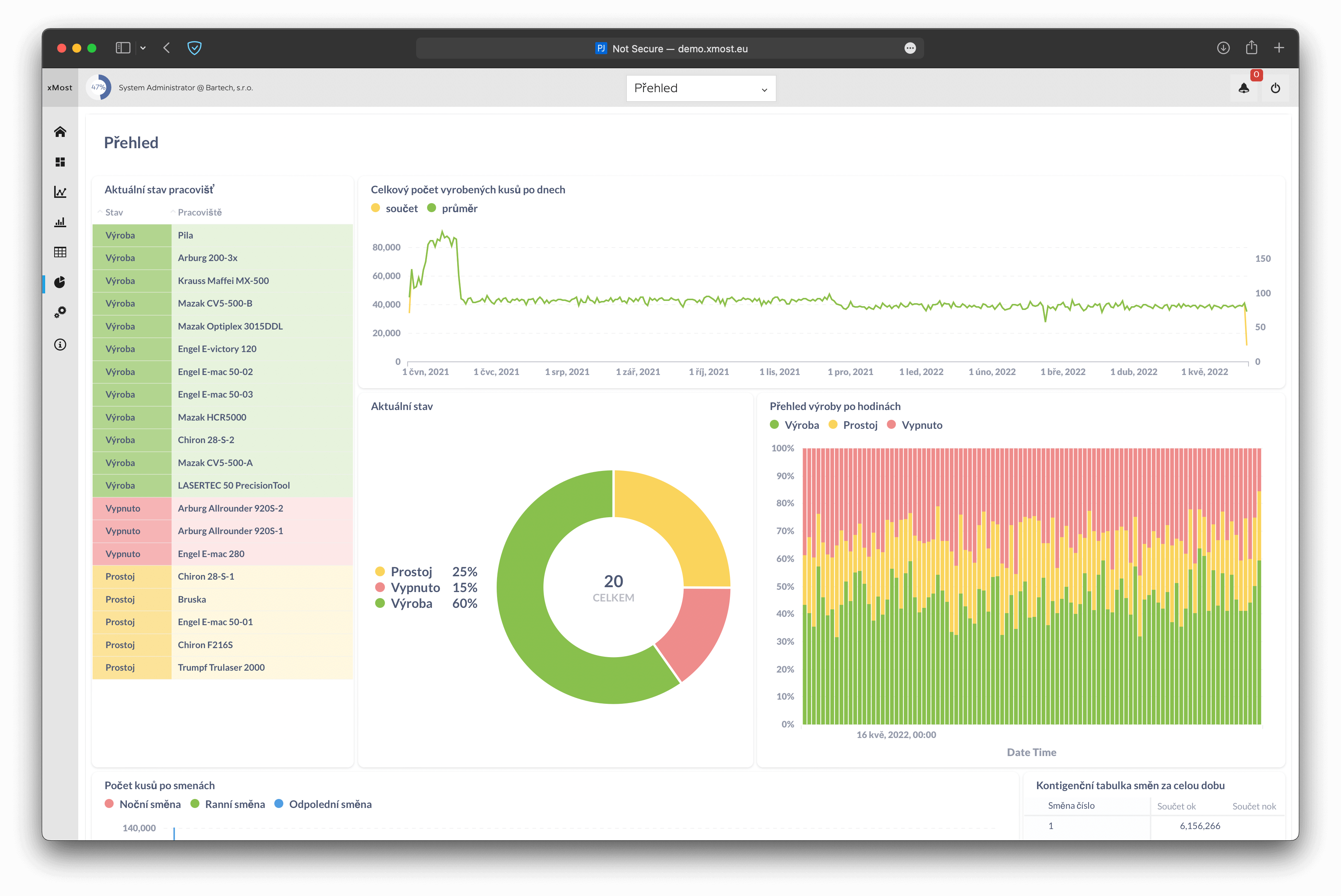Click Celkový počet vyrobených kusů chart title
Image resolution: width=1341 pixels, height=896 pixels.
468,190
